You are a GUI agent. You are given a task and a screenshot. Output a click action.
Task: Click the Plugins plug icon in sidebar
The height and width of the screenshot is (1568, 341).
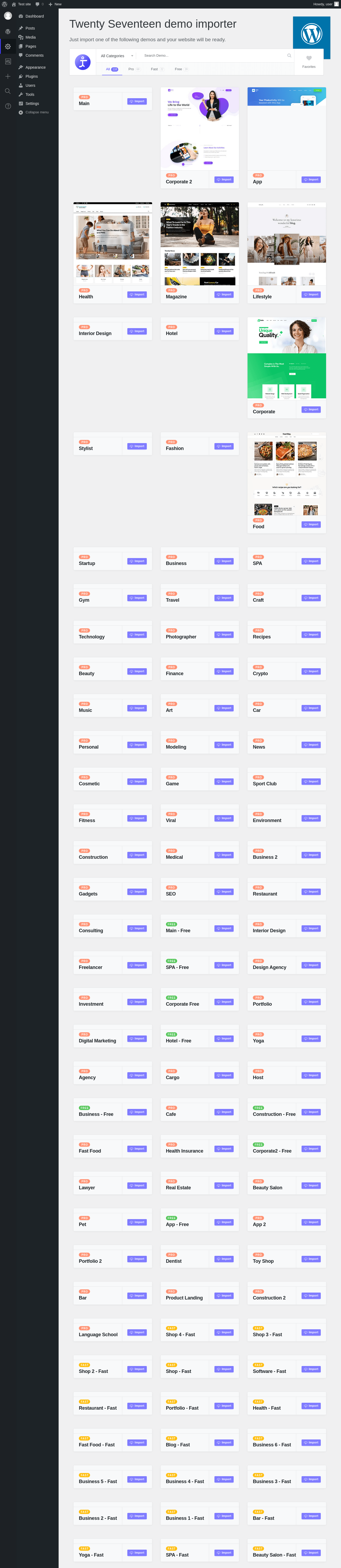(21, 76)
